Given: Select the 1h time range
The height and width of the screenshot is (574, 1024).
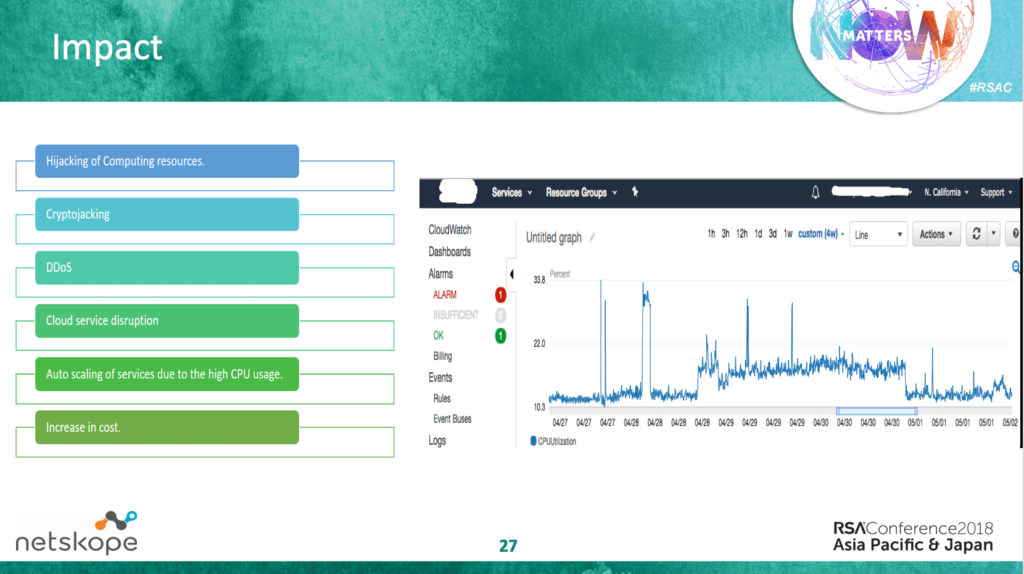Looking at the screenshot, I should (x=711, y=234).
